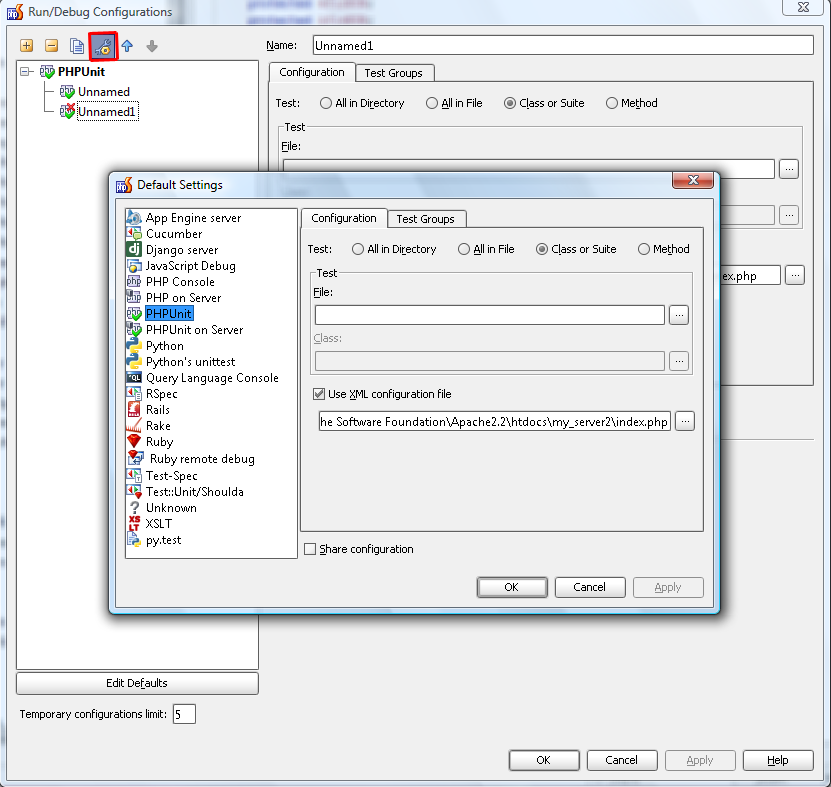This screenshot has width=831, height=787.
Task: Browse for File in Default Settings
Action: (x=679, y=315)
